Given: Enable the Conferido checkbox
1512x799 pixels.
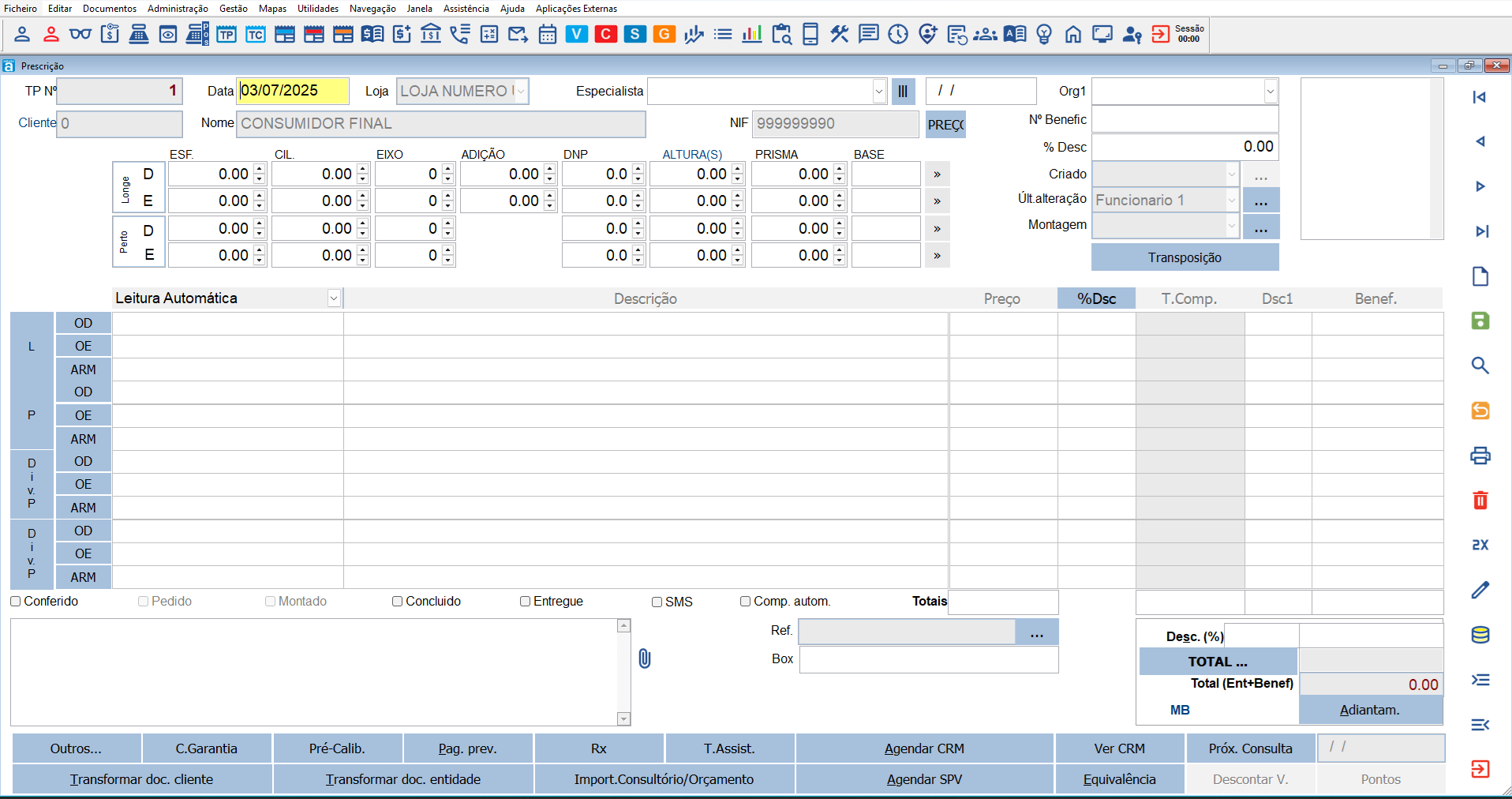Looking at the screenshot, I should click(16, 602).
